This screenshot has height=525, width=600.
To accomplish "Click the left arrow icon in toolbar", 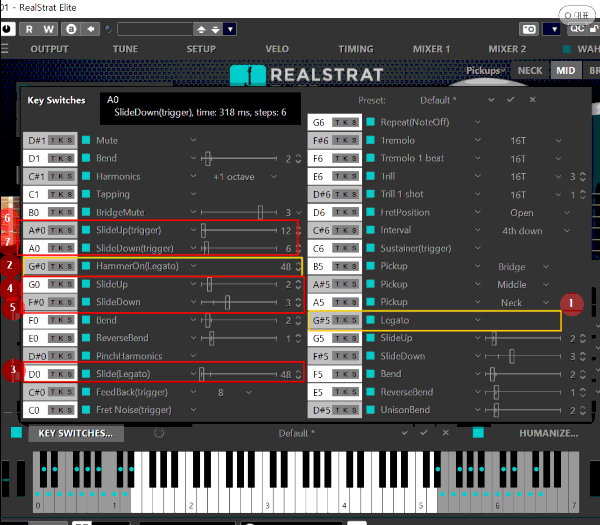I will (x=91, y=29).
